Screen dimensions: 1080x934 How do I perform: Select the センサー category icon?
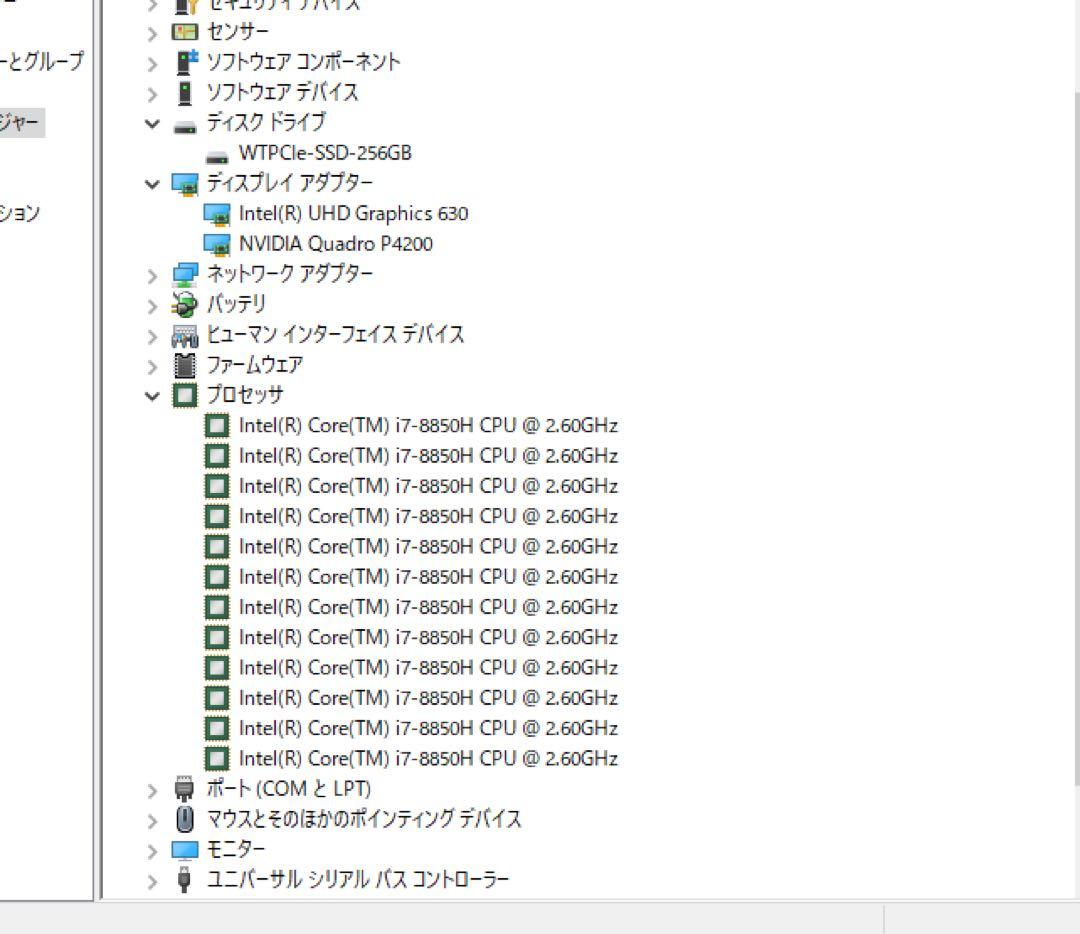tap(183, 31)
